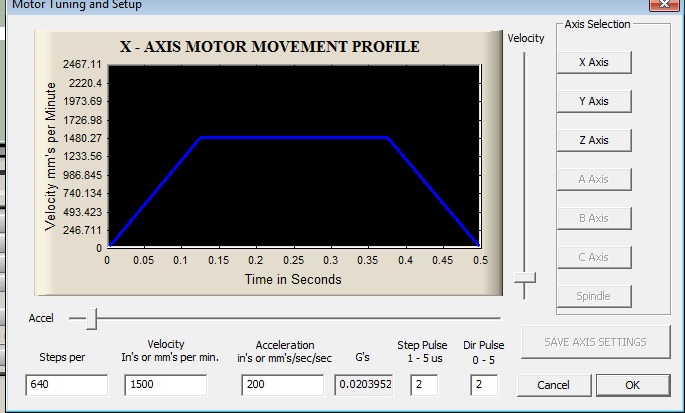Cancel the motor tuning dialog
The height and width of the screenshot is (413, 685).
(x=554, y=385)
